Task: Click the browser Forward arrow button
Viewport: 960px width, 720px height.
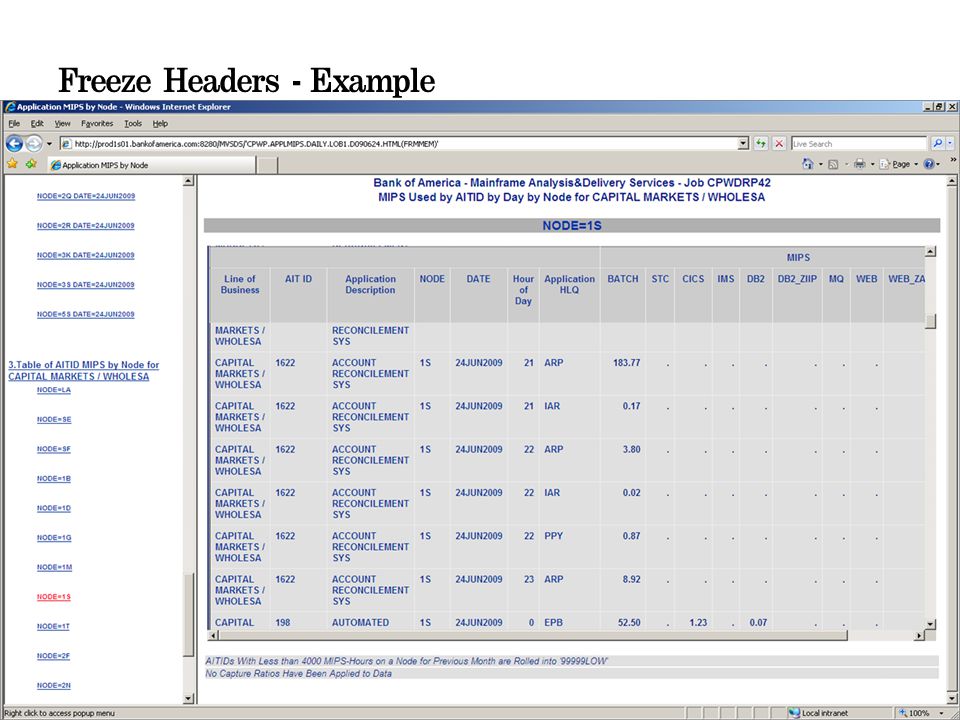Action: 34,144
